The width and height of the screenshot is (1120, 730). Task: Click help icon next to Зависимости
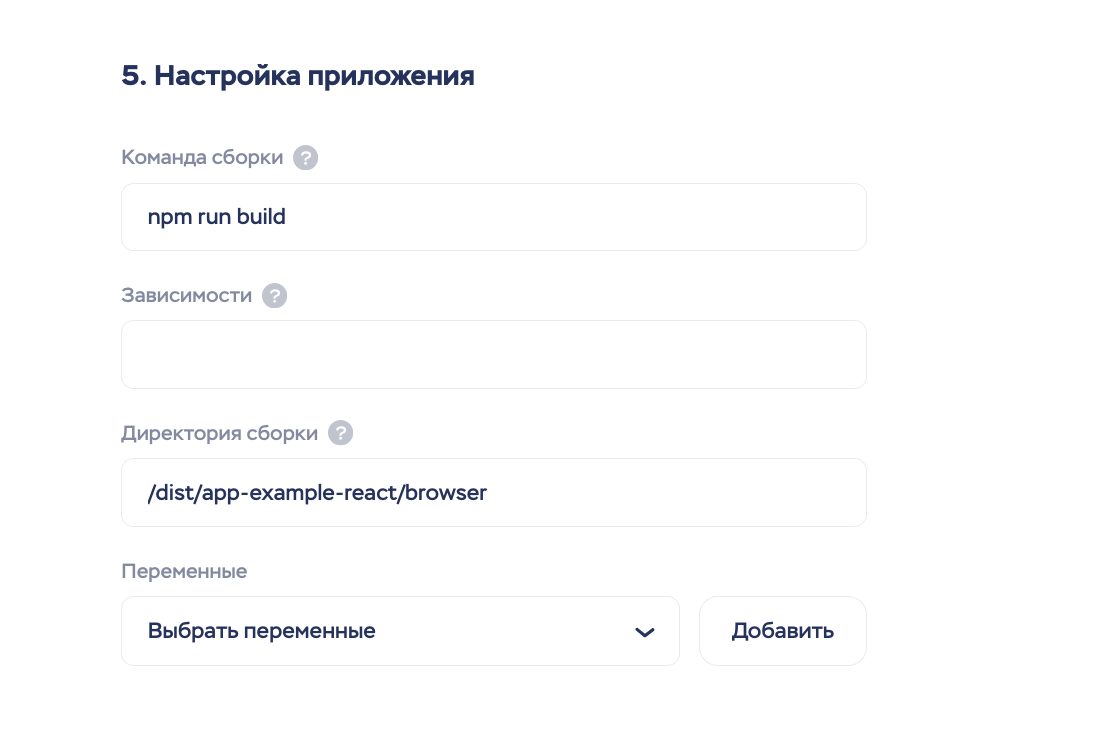click(274, 296)
